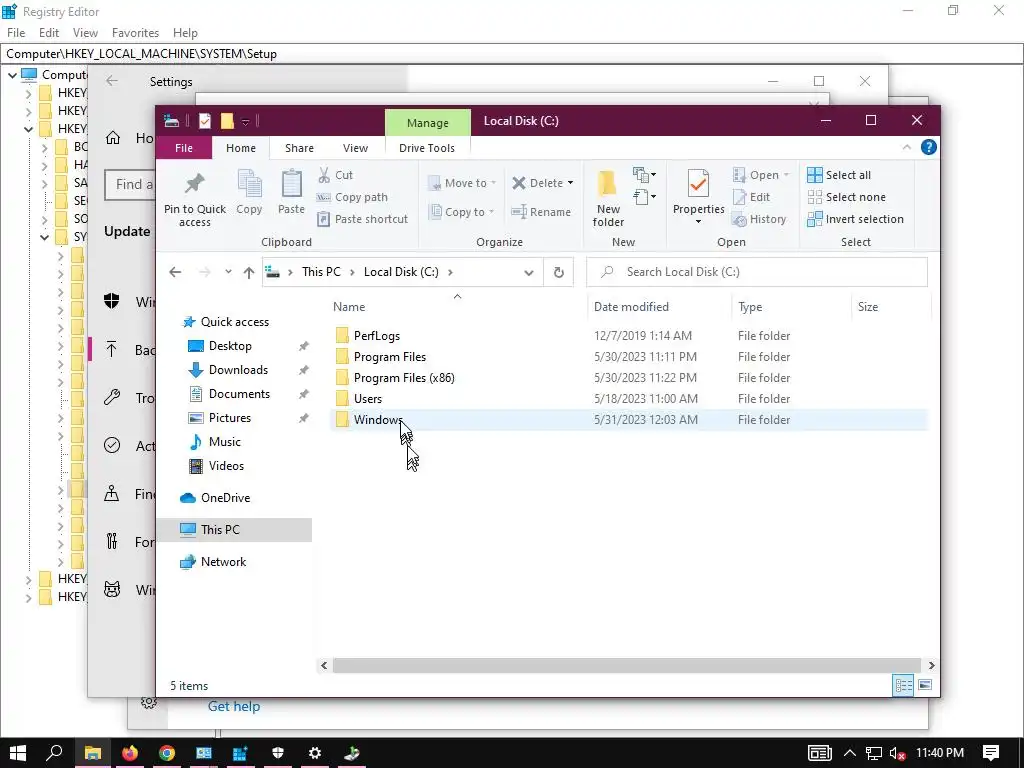Customize Quick Access Toolbar dropdown
This screenshot has height=768, width=1024.
click(x=246, y=121)
